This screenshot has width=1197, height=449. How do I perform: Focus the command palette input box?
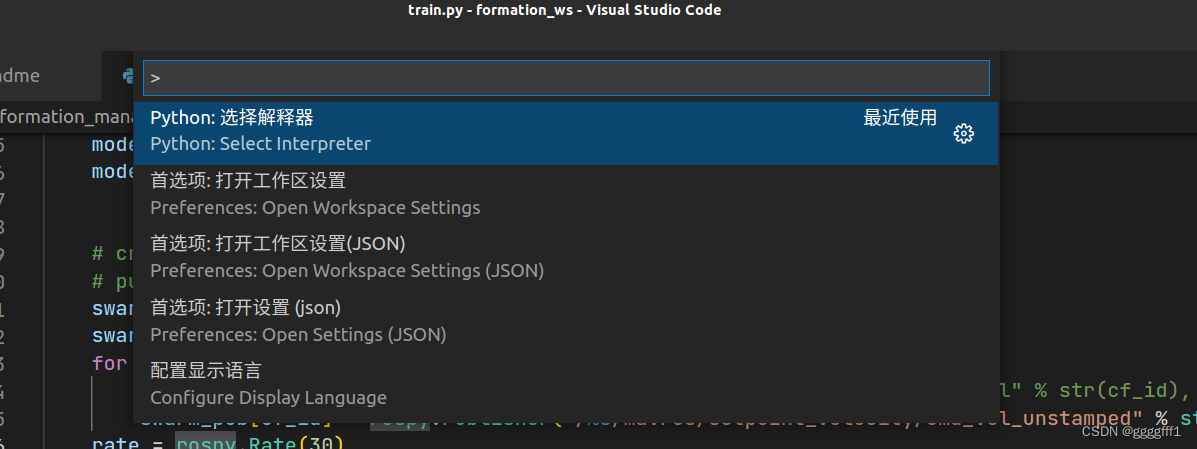coord(566,78)
